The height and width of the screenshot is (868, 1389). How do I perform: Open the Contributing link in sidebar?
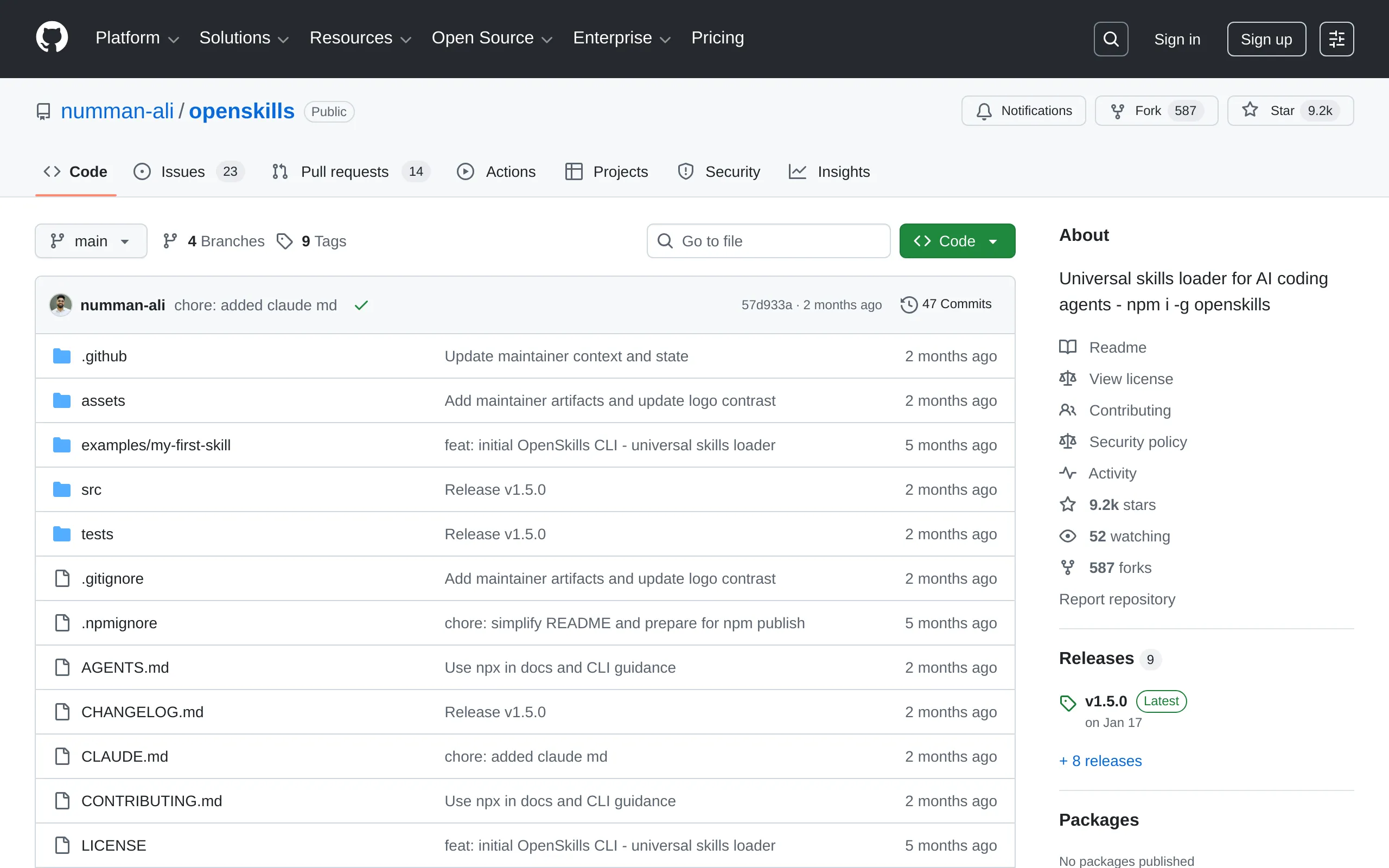coord(1130,410)
